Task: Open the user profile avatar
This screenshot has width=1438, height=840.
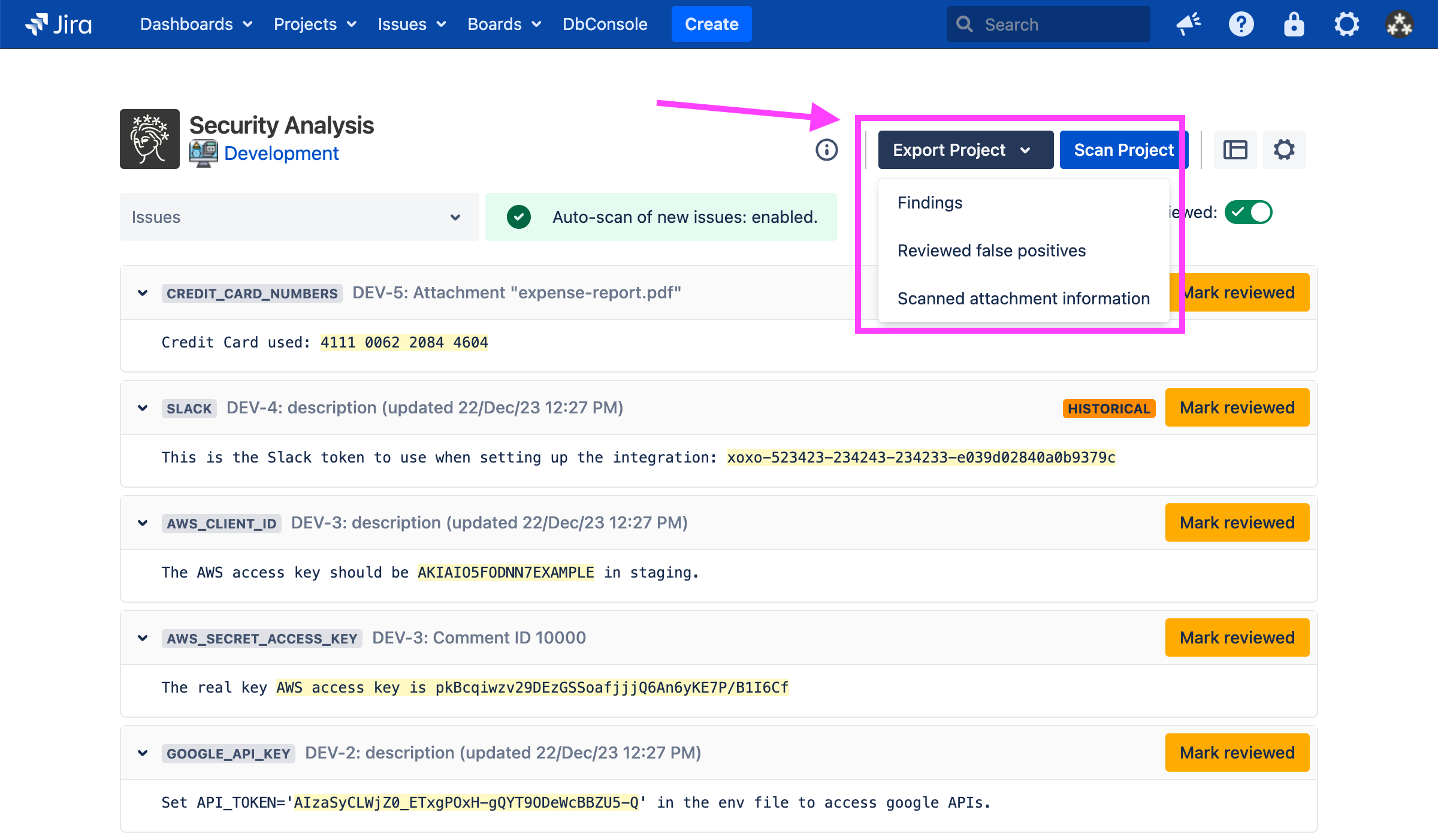Action: 1399,25
